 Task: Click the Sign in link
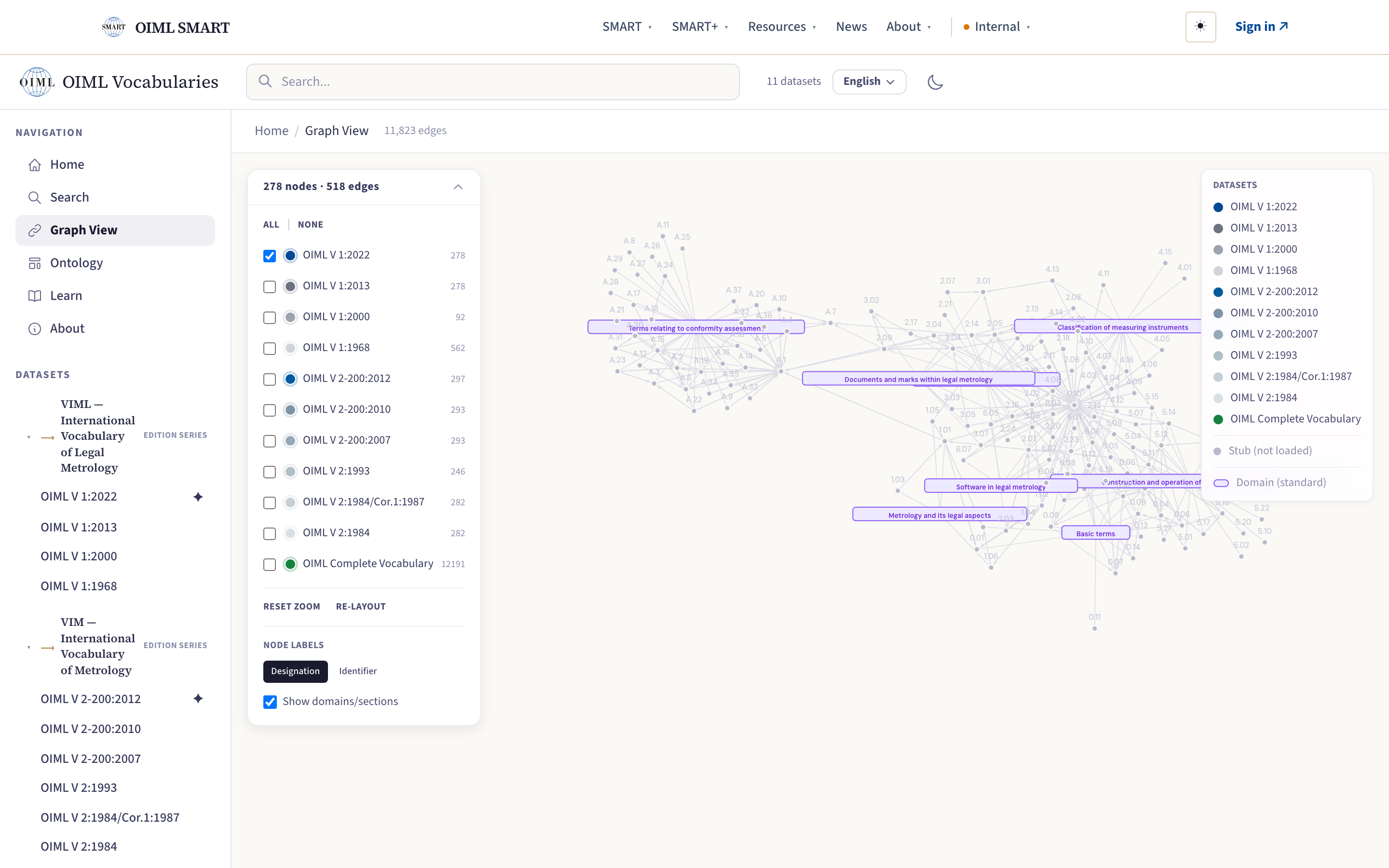1262,27
